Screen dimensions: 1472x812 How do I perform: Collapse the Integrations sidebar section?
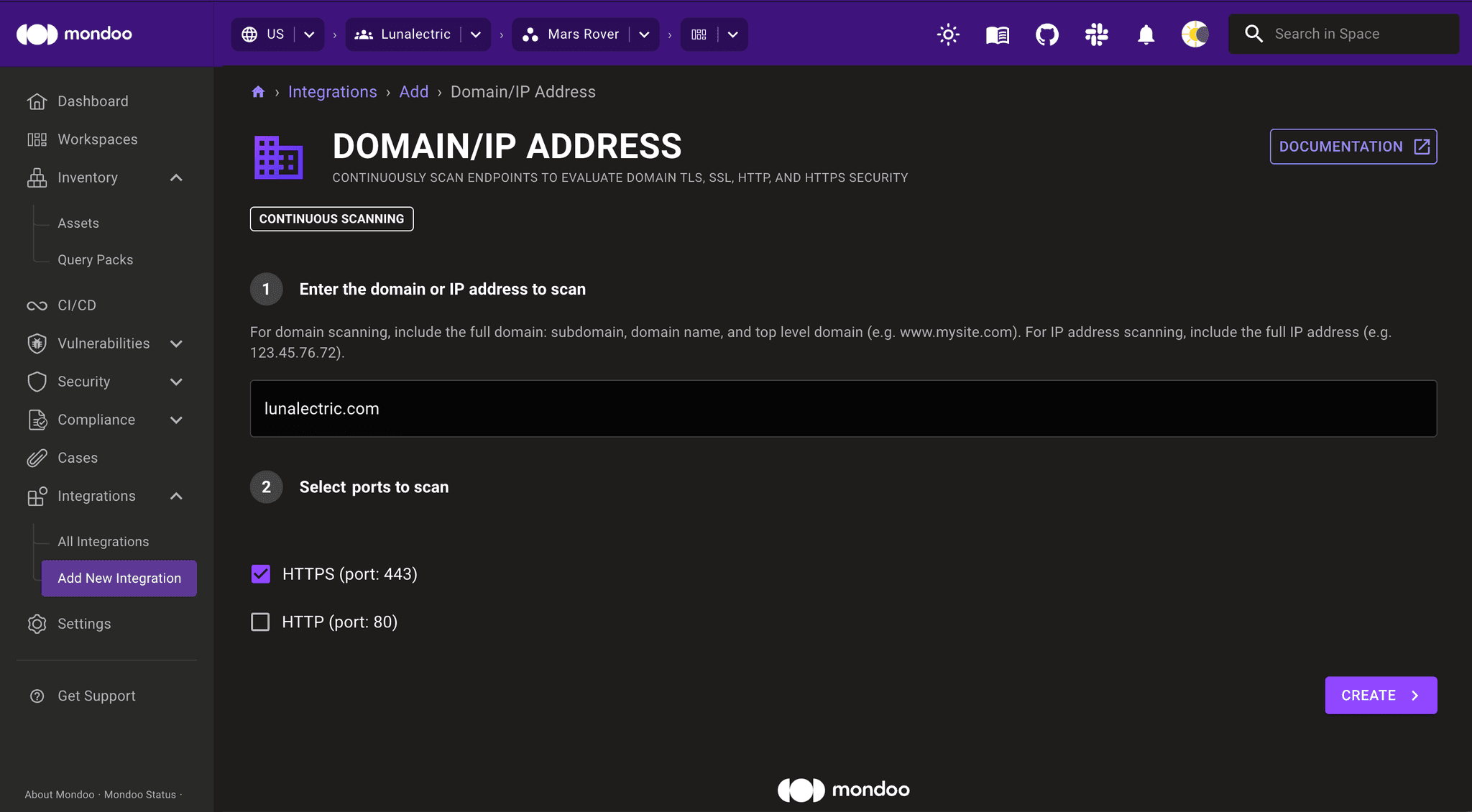pyautogui.click(x=176, y=496)
